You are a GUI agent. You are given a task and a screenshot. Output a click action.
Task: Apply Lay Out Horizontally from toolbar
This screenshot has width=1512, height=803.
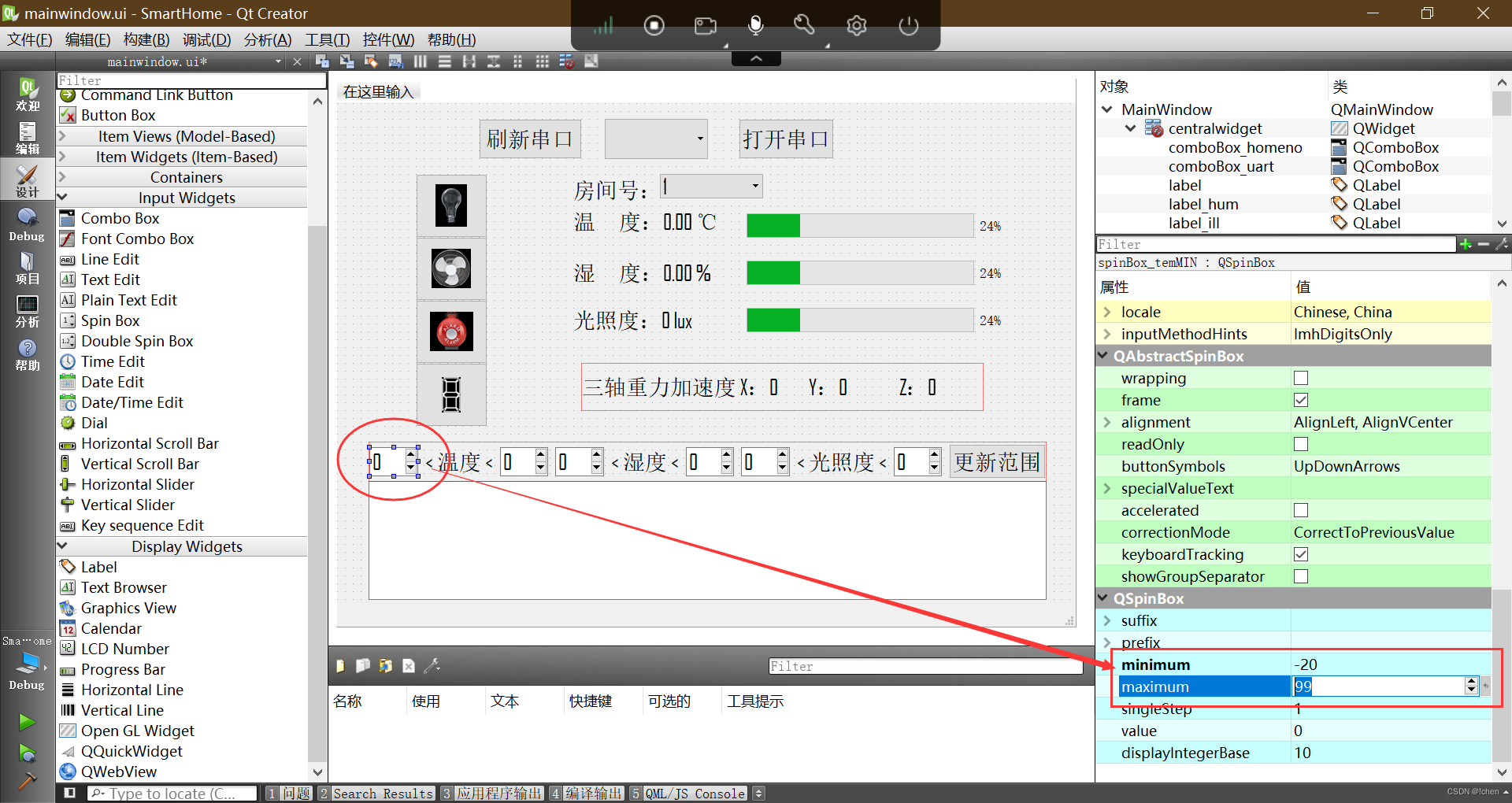point(421,61)
